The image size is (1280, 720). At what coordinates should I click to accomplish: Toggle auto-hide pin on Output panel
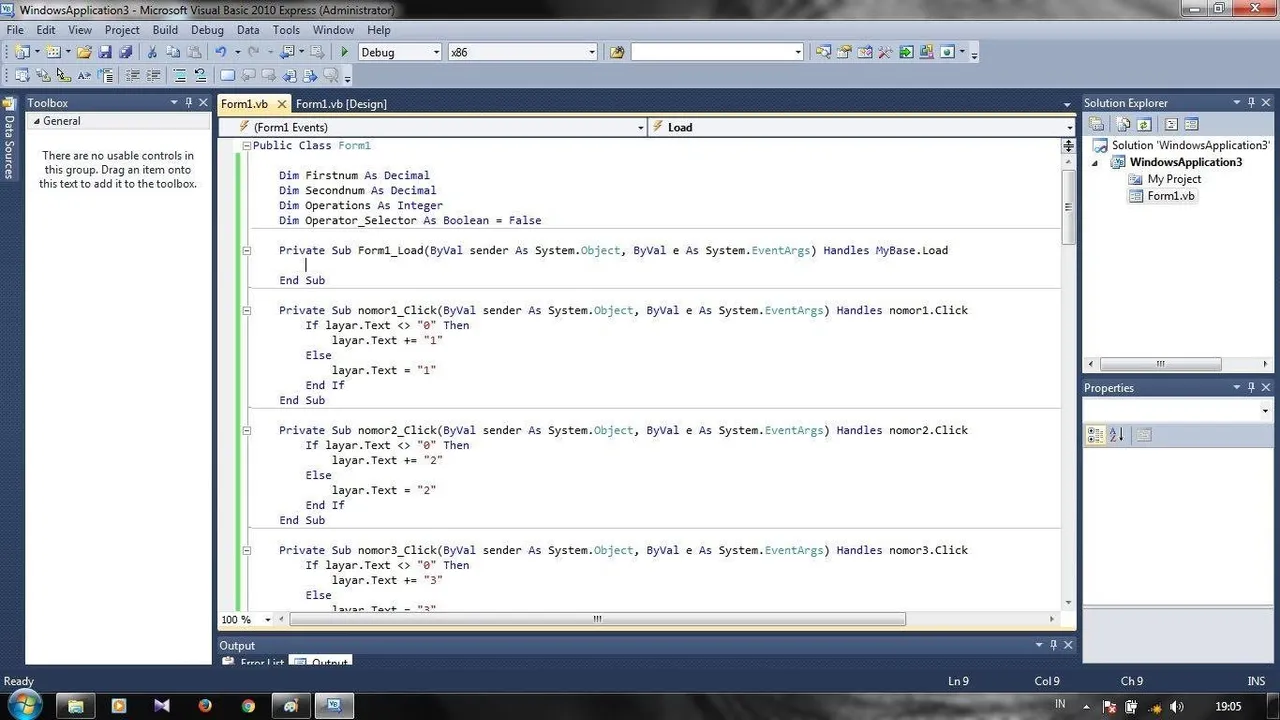click(1054, 646)
